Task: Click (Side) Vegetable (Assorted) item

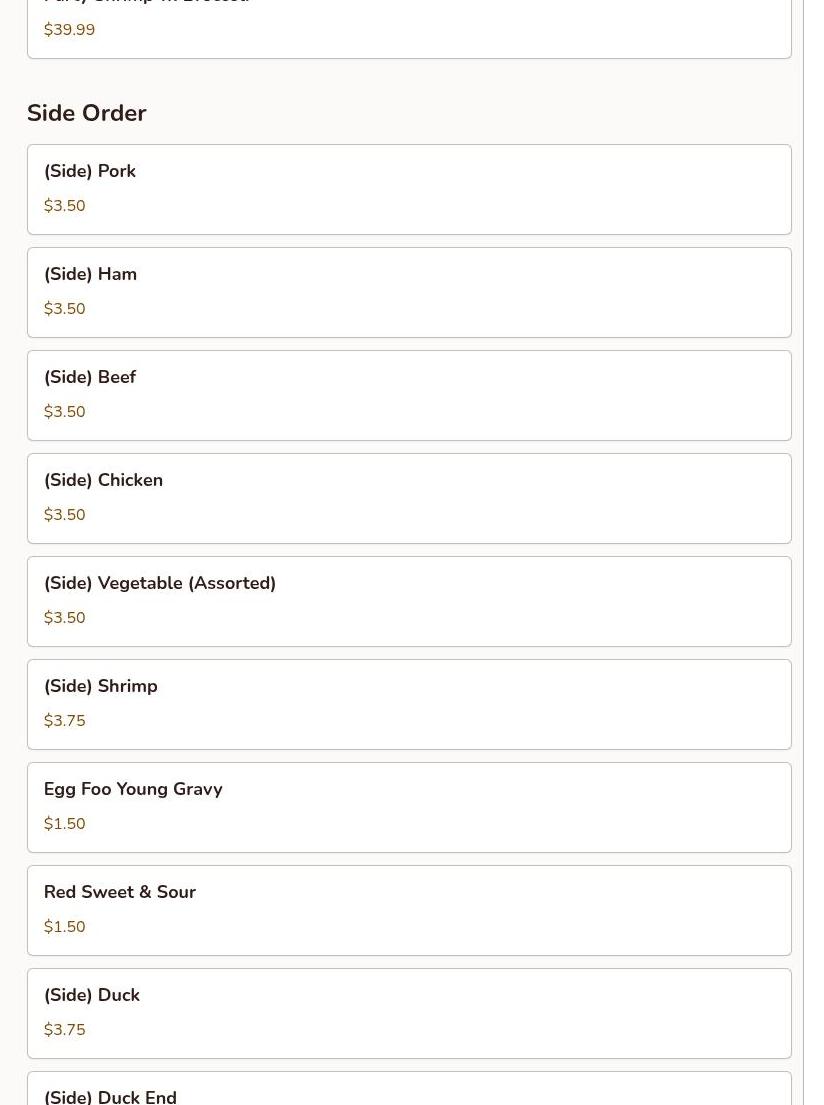Action: click(x=409, y=601)
